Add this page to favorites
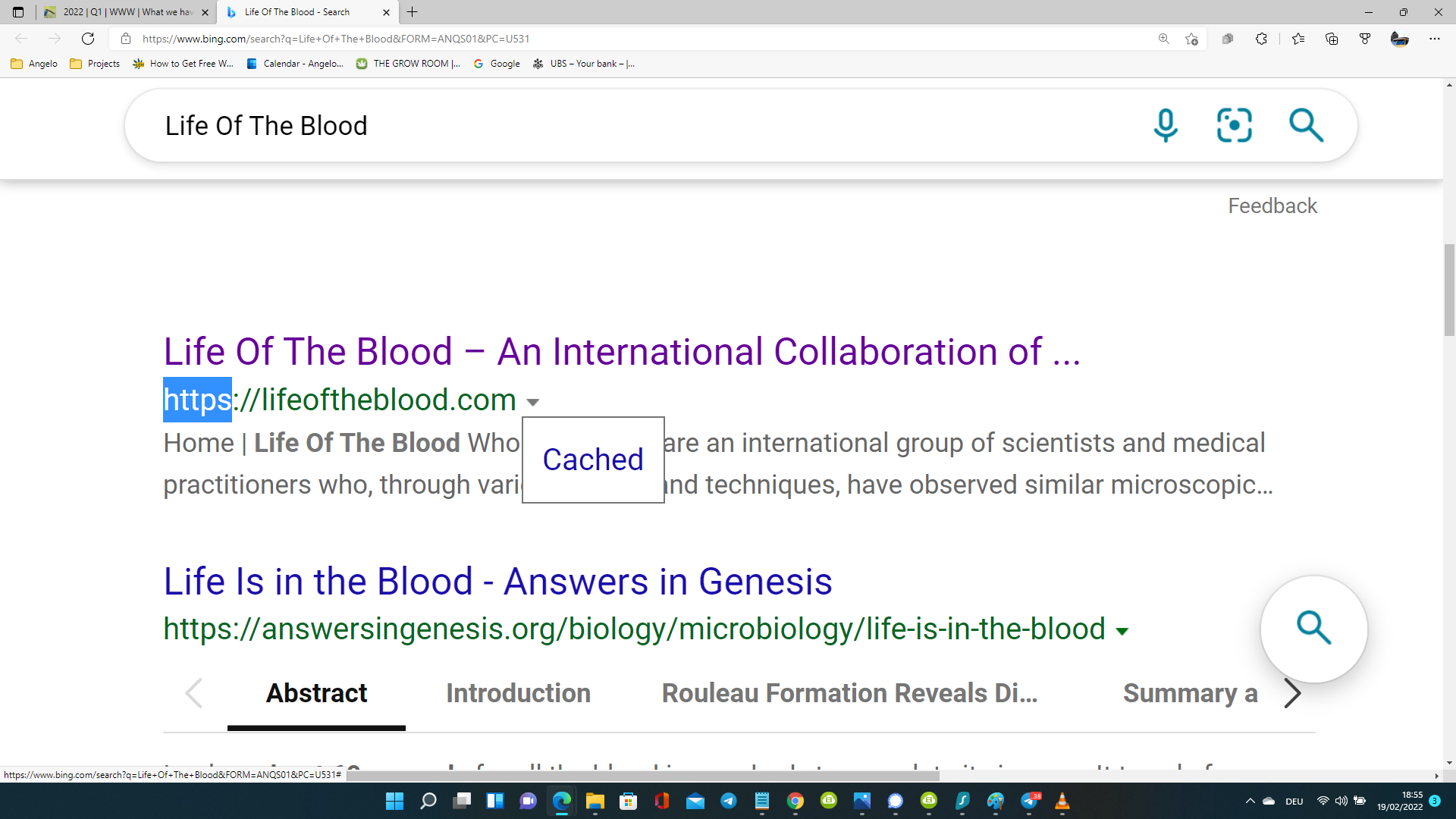Image resolution: width=1456 pixels, height=819 pixels. (1191, 39)
